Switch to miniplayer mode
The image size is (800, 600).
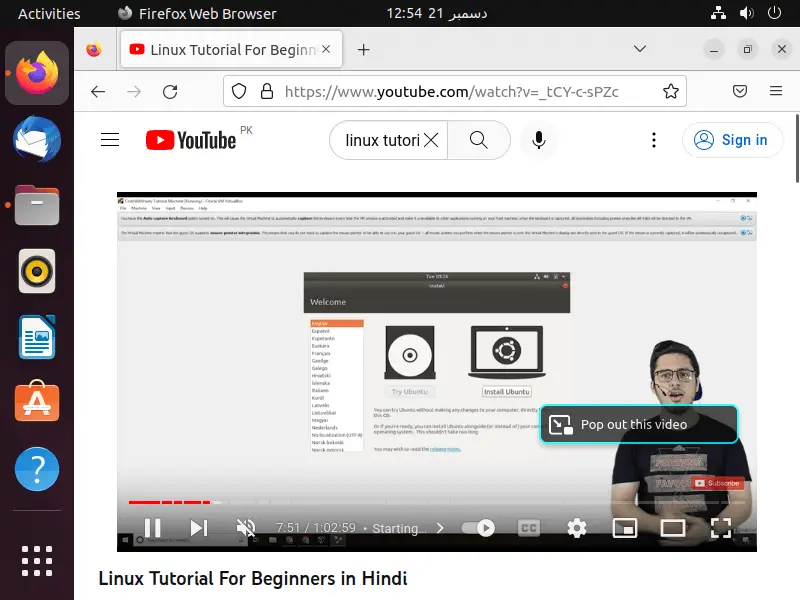click(624, 528)
